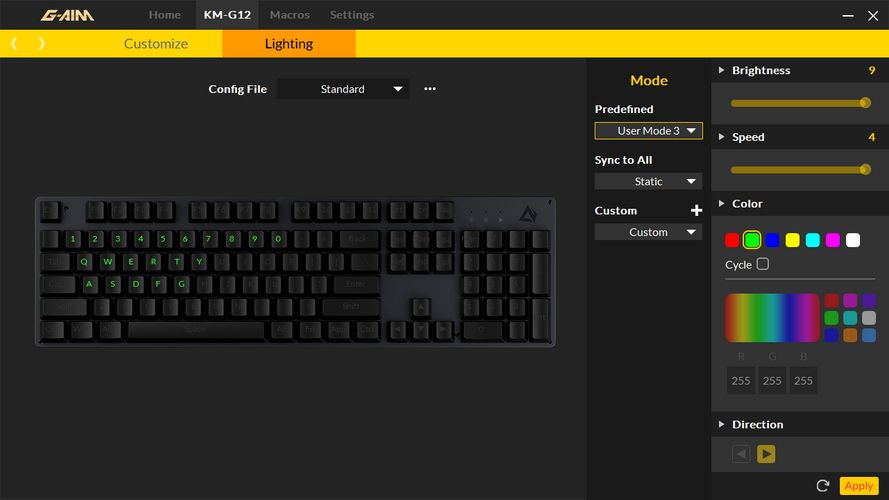Click the lit E key on keyboard
The width and height of the screenshot is (889, 500).
click(131, 261)
